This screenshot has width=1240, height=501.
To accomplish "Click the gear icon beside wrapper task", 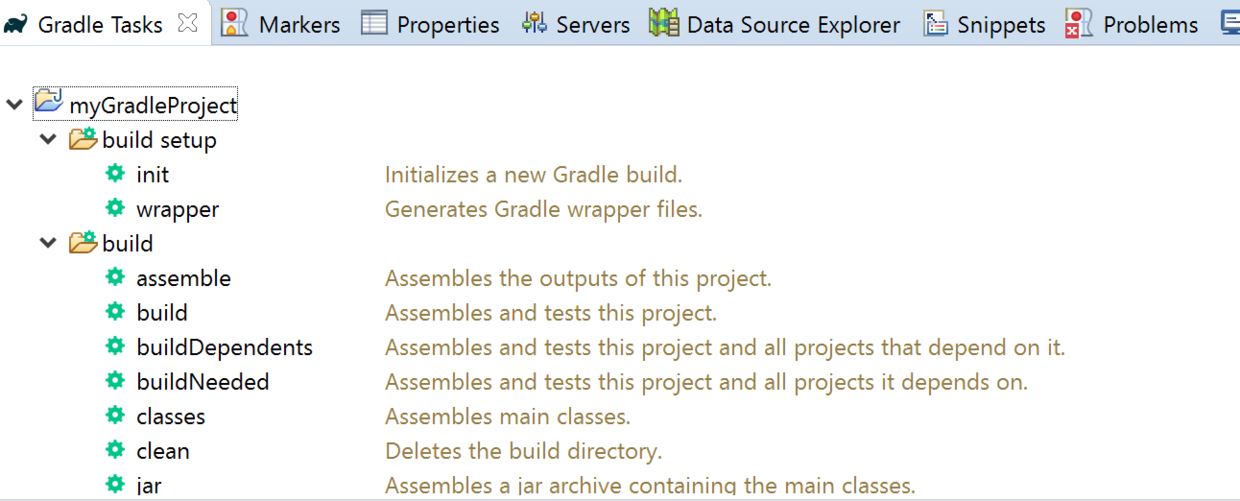I will (115, 209).
